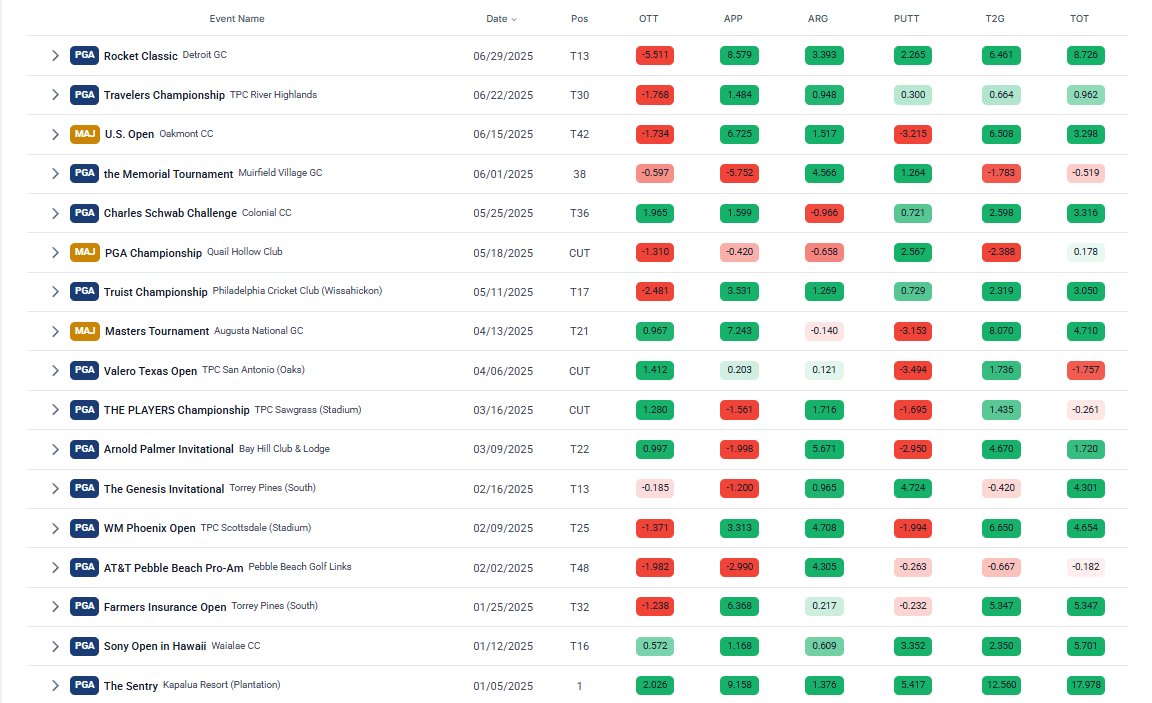Click the MAJ badge on U.S. Open
Viewport: 1152px width, 703px height.
[x=84, y=134]
